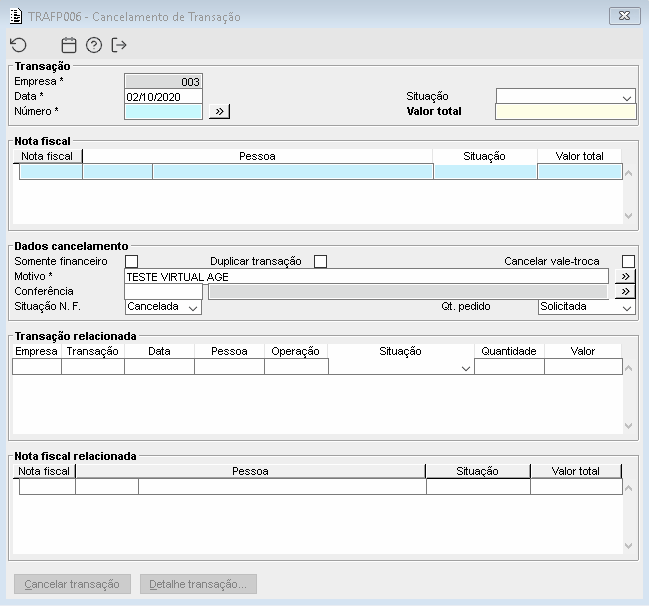Click the exit door toolbar icon
The width and height of the screenshot is (649, 606).
click(x=120, y=45)
